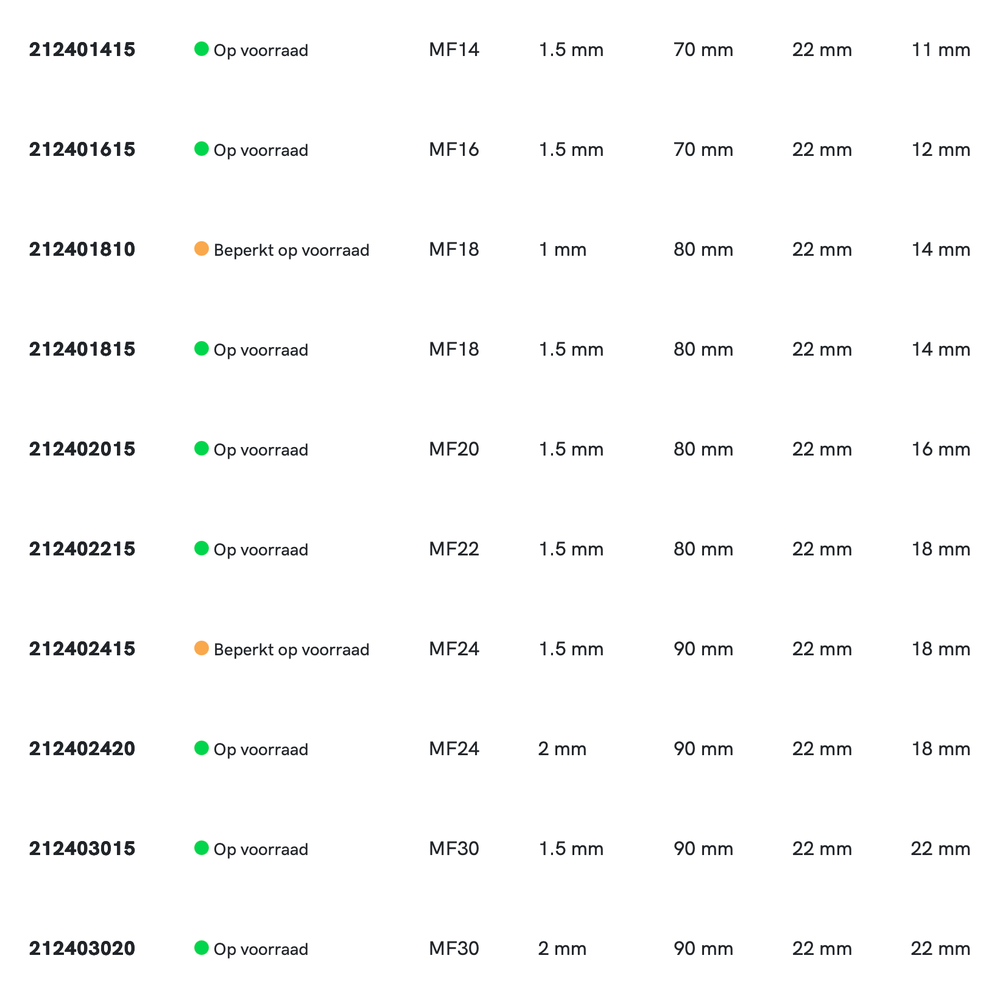This screenshot has height=1000, width=1000.
Task: Click "Beperkt op voorraad" text for 212401810
Action: [x=291, y=250]
